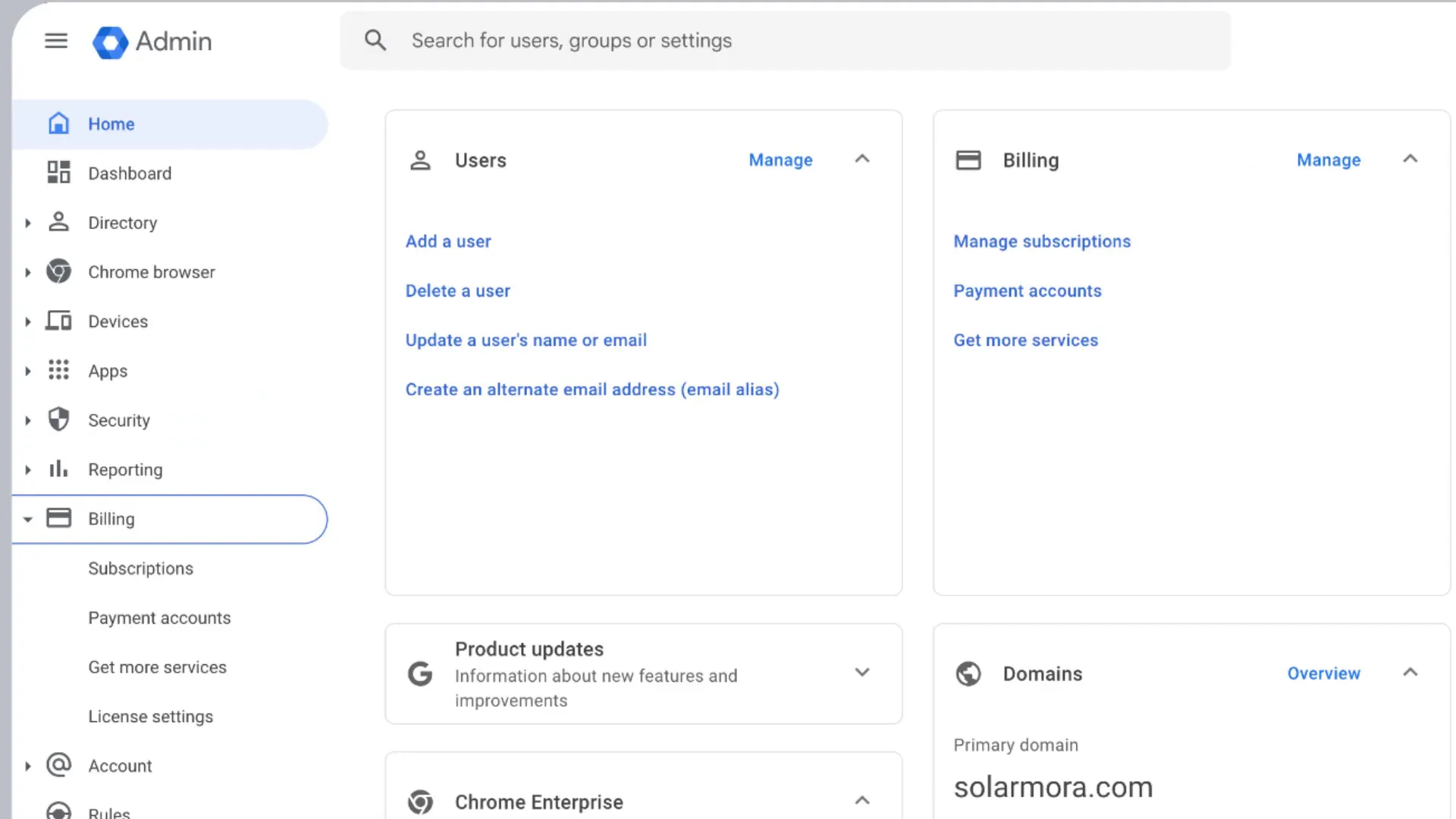
Task: Expand the Product updates card chevron
Action: [862, 673]
